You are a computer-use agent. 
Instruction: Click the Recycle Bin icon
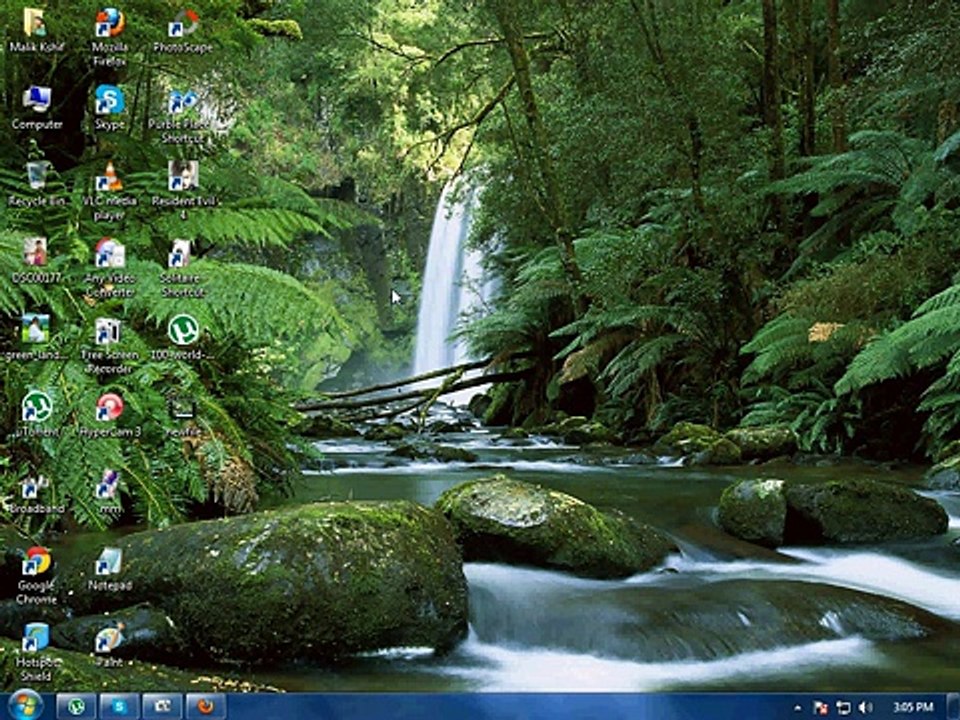pyautogui.click(x=37, y=177)
